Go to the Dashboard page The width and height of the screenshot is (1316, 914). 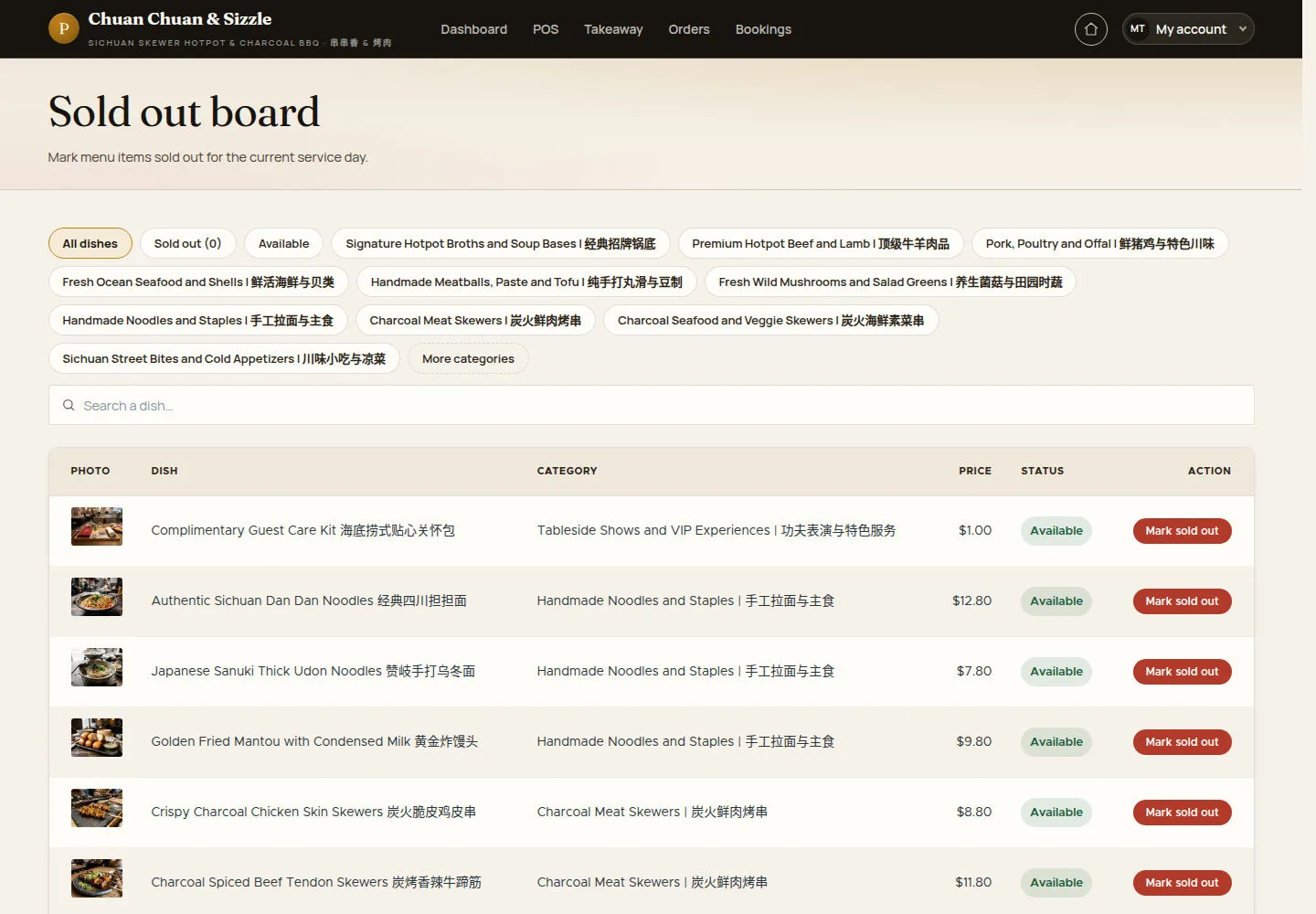(473, 29)
